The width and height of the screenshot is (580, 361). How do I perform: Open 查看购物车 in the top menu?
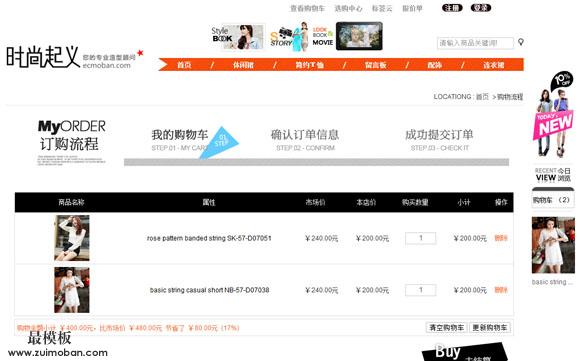pyautogui.click(x=307, y=8)
